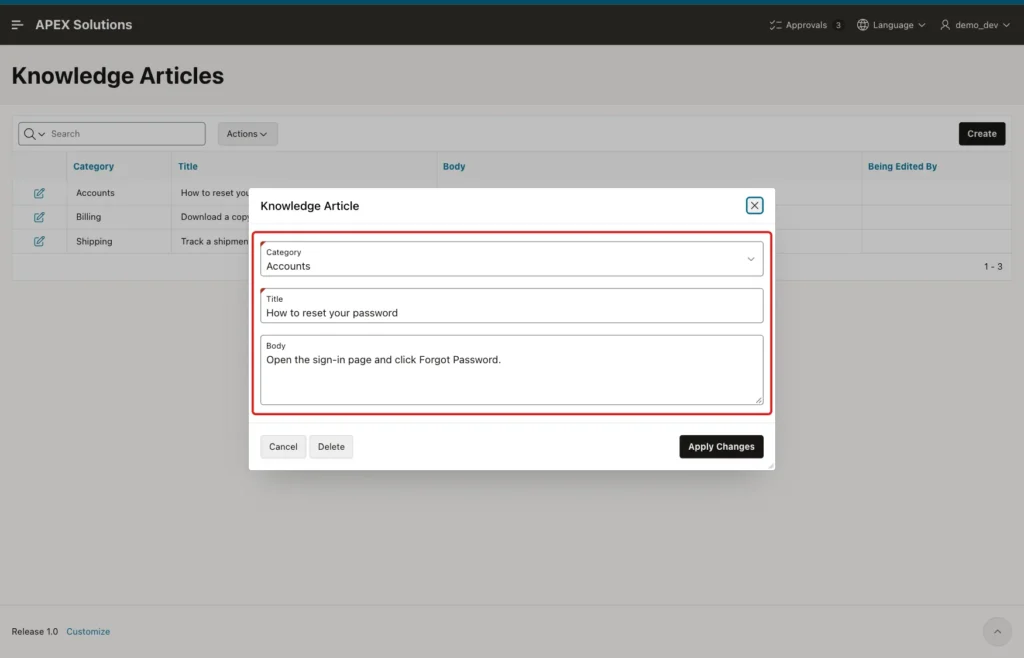Click the back-to-top arrow button
1024x658 pixels.
tap(997, 632)
